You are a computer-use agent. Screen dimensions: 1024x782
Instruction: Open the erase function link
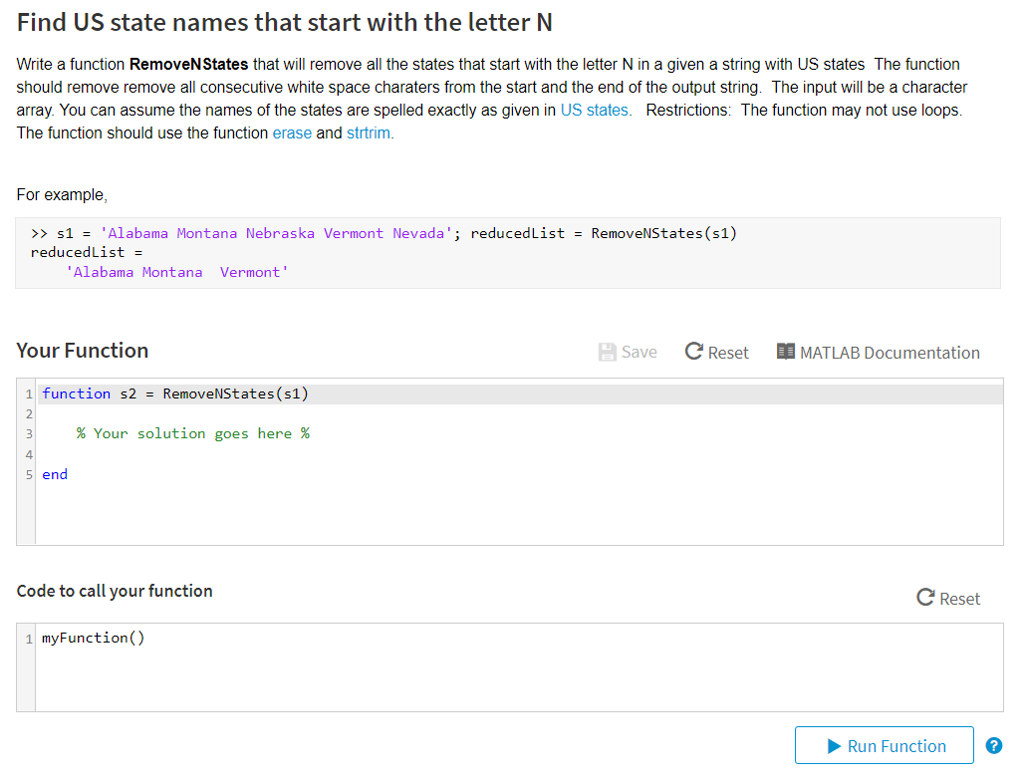point(292,133)
